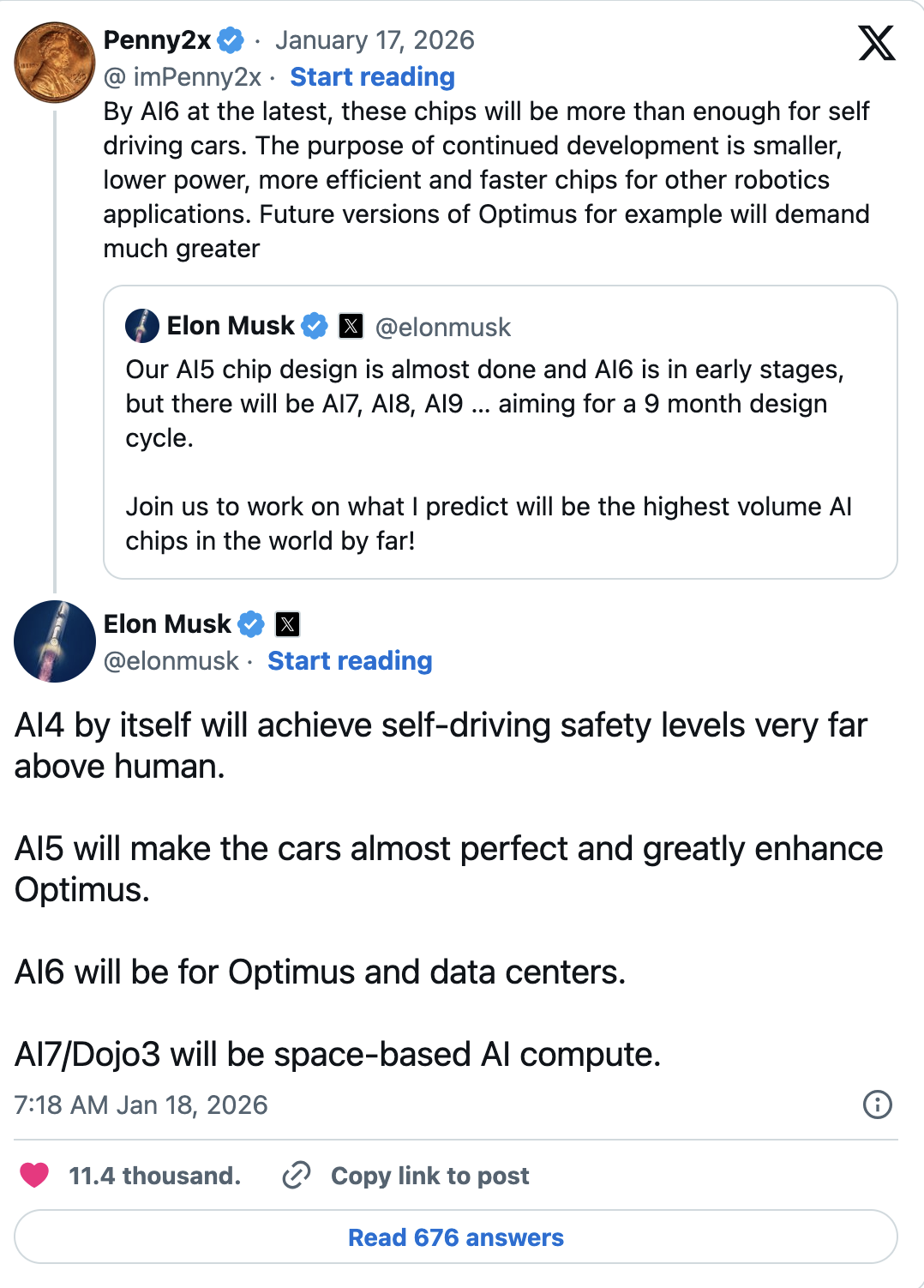This screenshot has height=1288, width=924.
Task: Open the post info icon
Action: (877, 1104)
